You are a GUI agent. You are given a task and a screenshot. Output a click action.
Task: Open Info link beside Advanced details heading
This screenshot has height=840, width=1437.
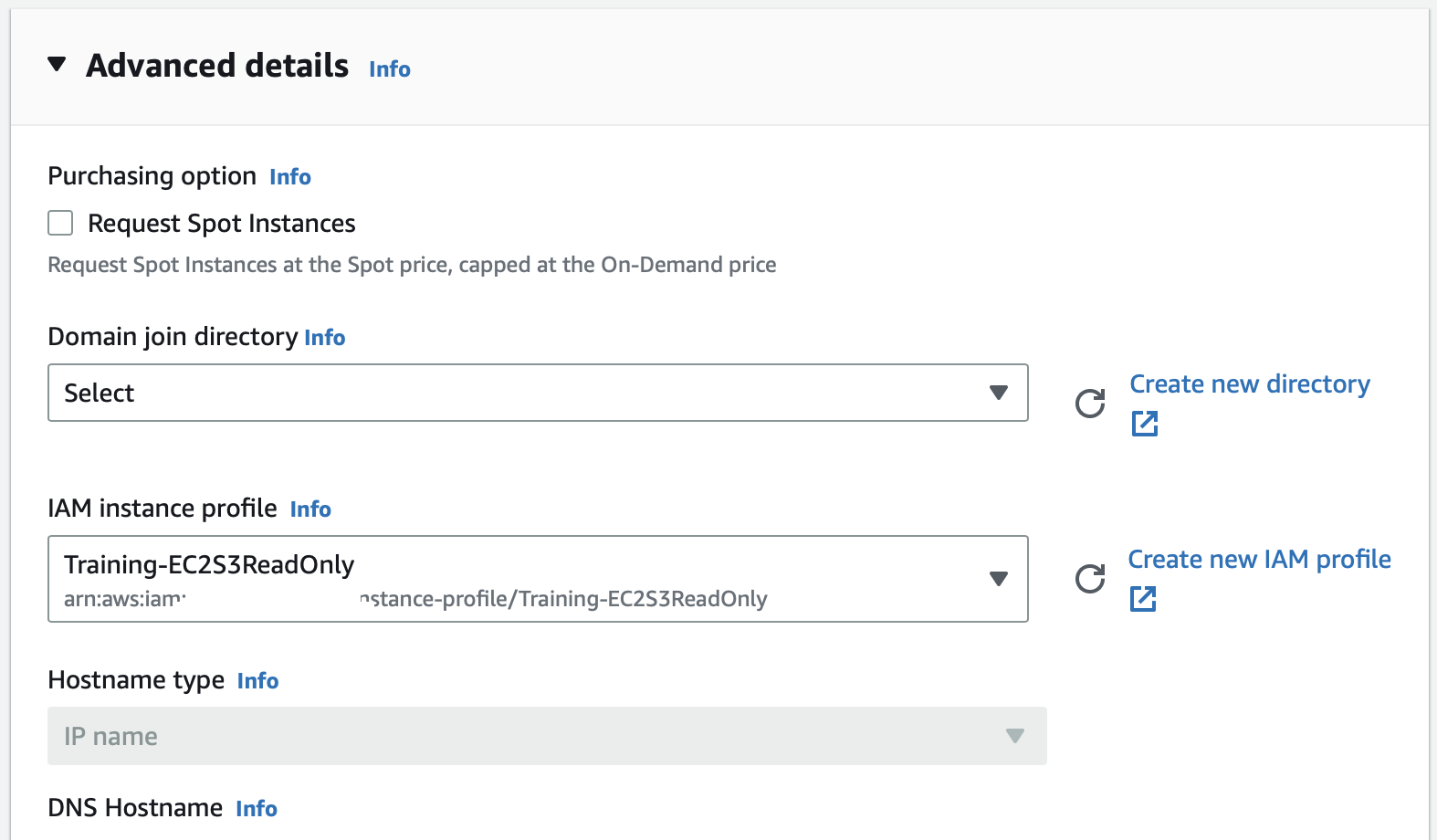click(x=389, y=69)
